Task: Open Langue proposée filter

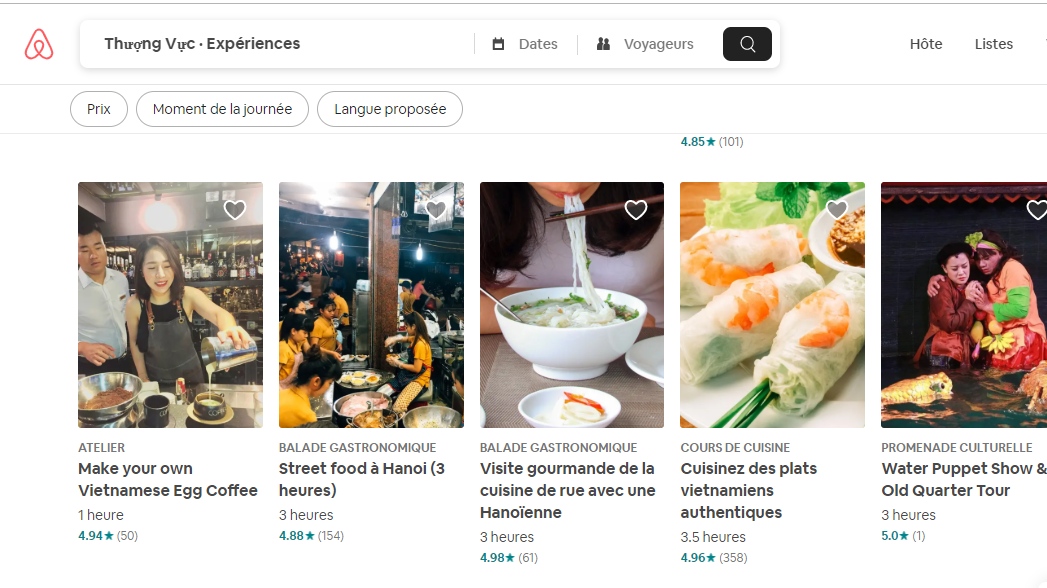Action: tap(390, 109)
